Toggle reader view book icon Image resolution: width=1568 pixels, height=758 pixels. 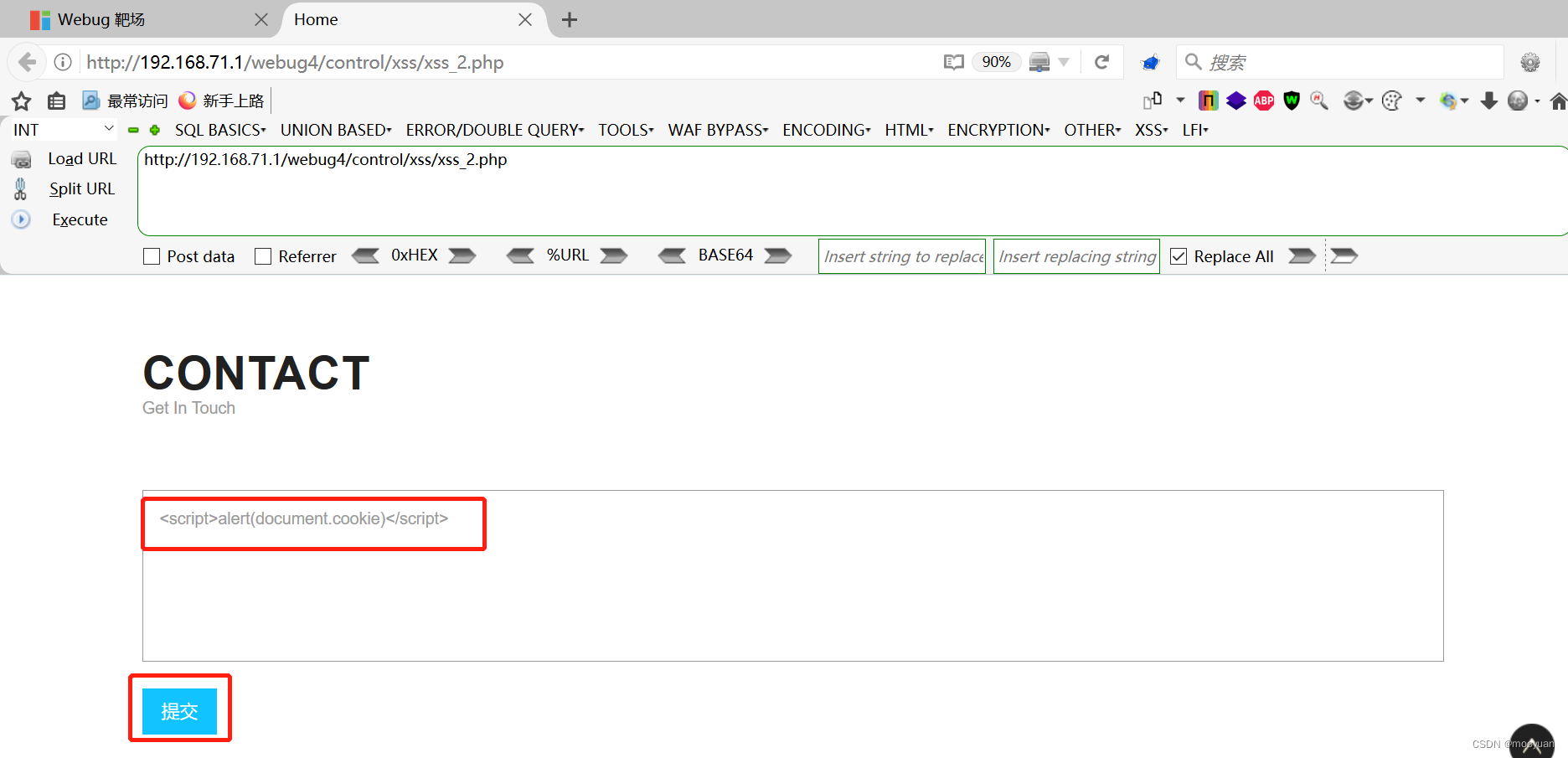pos(953,62)
